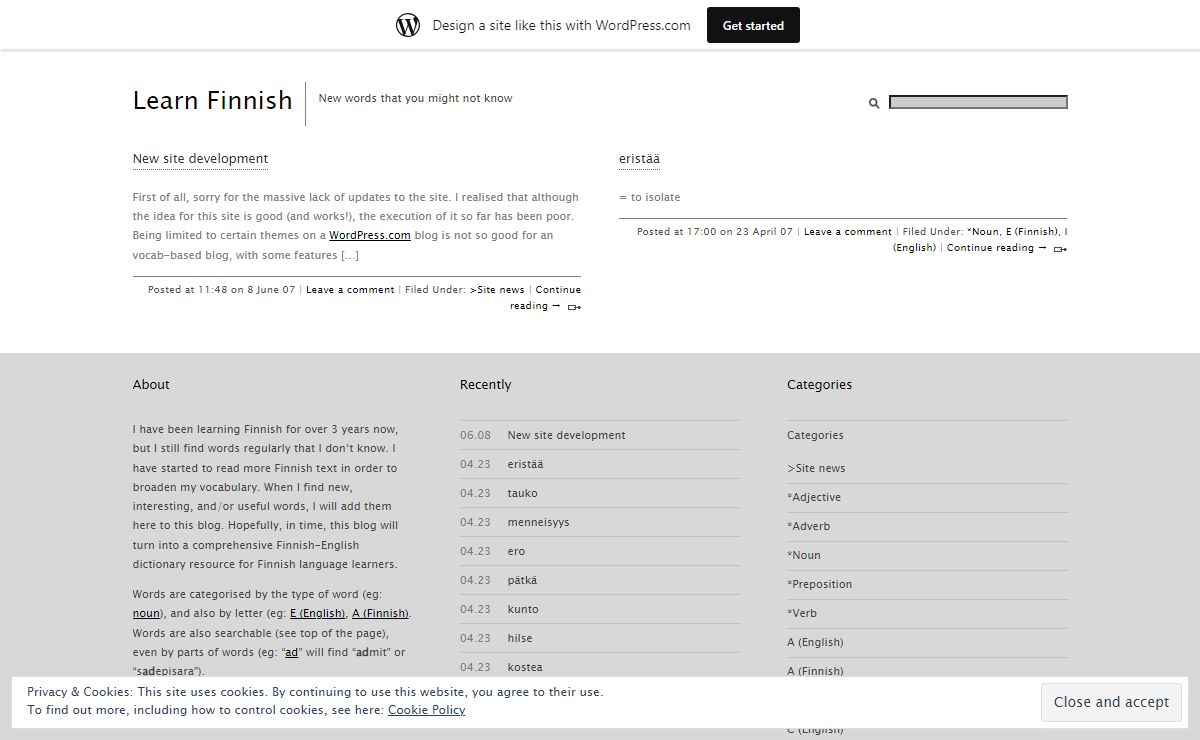Click the tagline New words that you might not know
Image resolution: width=1200 pixels, height=740 pixels.
tap(415, 98)
